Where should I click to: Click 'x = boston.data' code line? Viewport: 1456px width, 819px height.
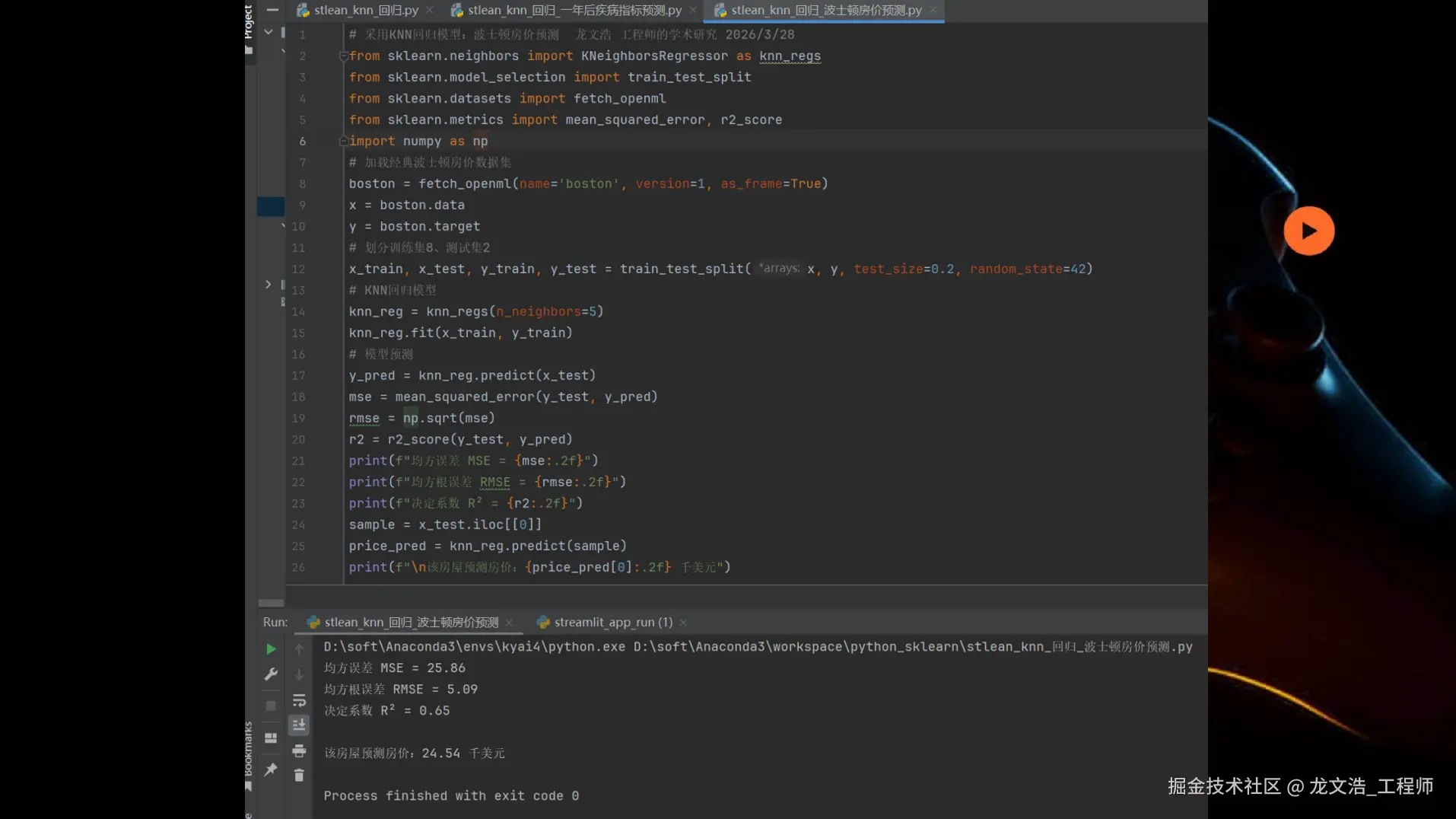(x=407, y=206)
